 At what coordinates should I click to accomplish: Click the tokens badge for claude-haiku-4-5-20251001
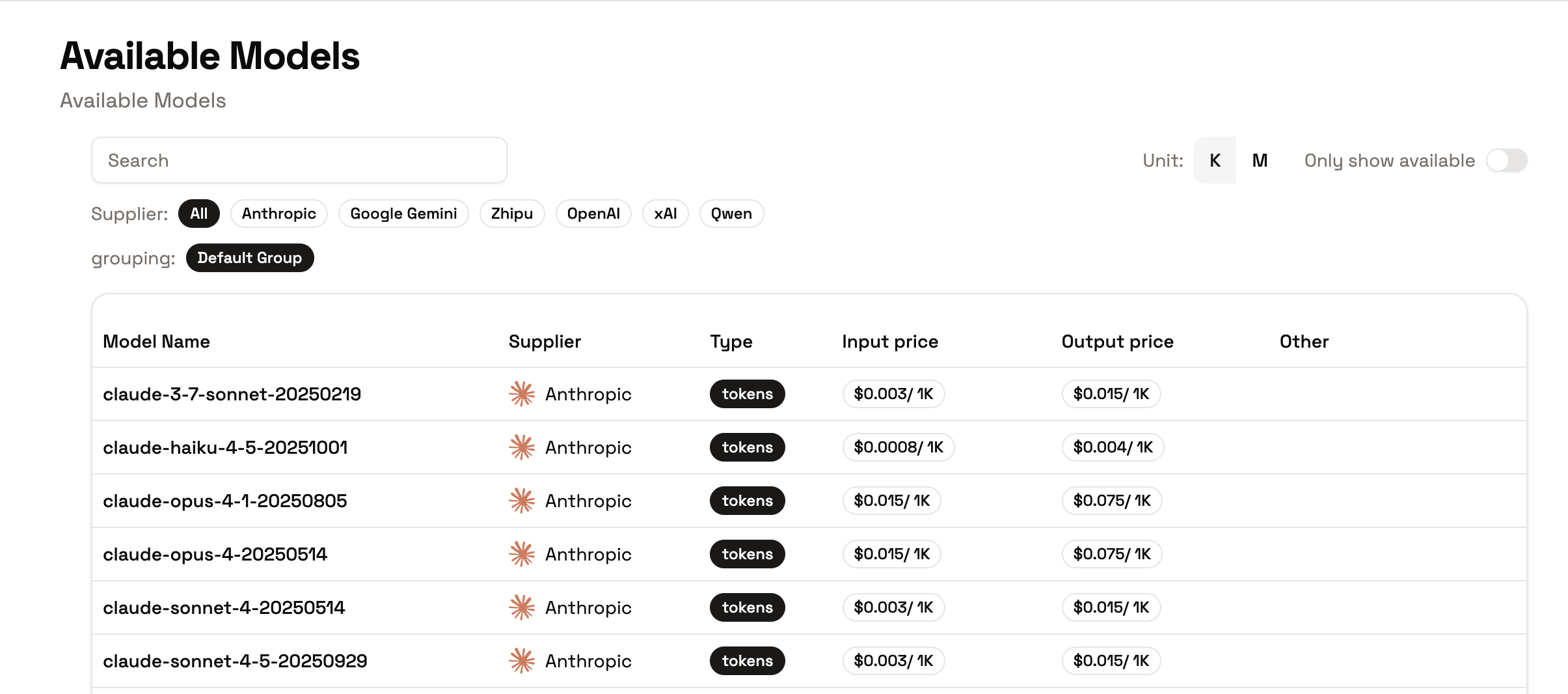pyautogui.click(x=747, y=447)
